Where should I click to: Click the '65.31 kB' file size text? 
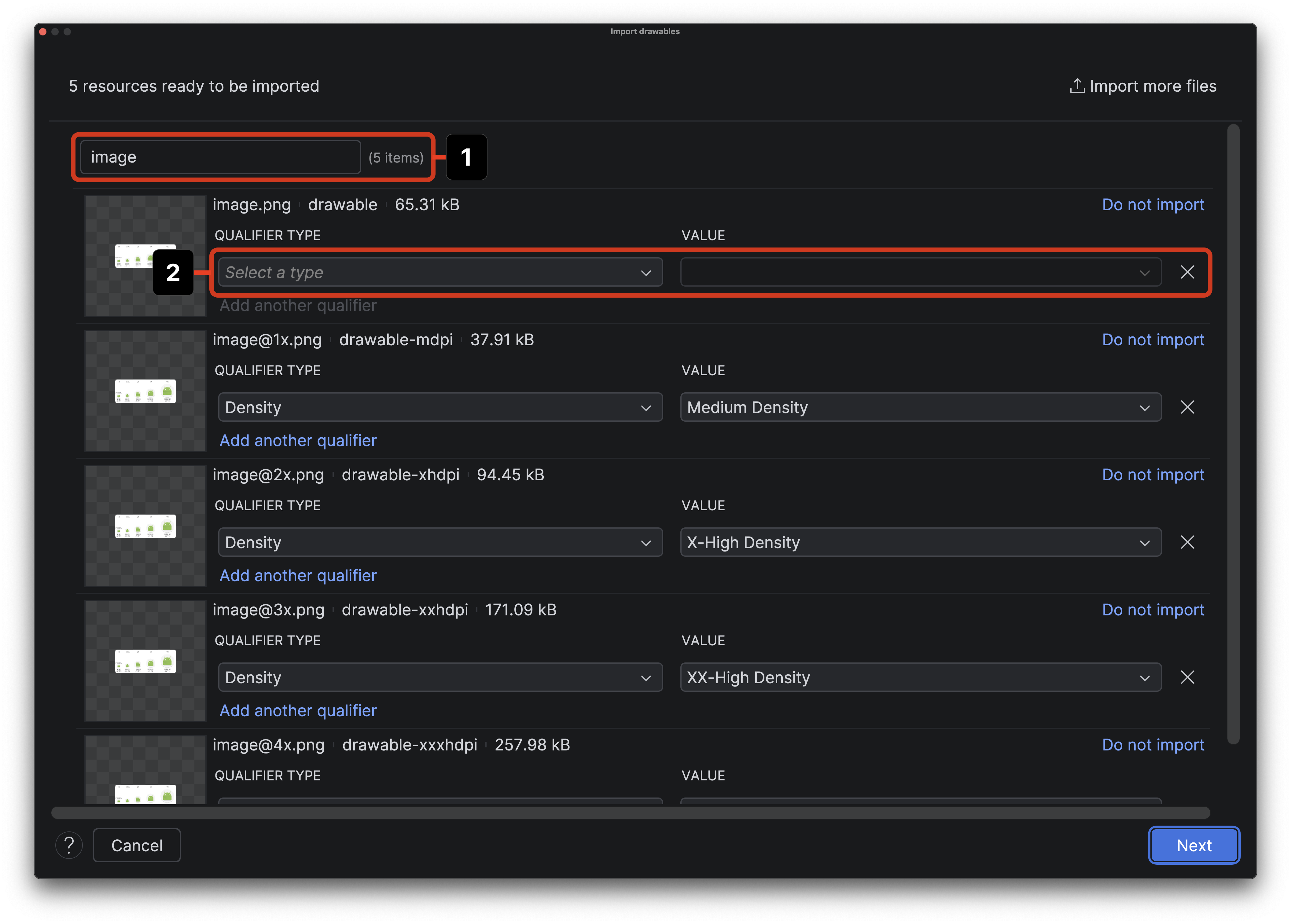tap(427, 205)
